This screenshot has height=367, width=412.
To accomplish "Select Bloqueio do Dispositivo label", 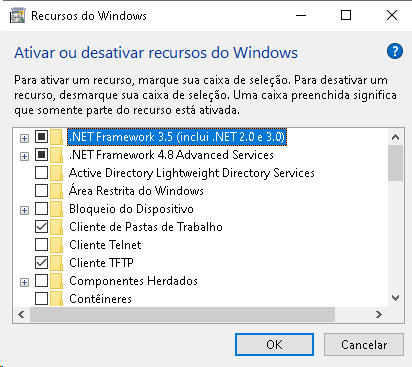I will coord(131,209).
